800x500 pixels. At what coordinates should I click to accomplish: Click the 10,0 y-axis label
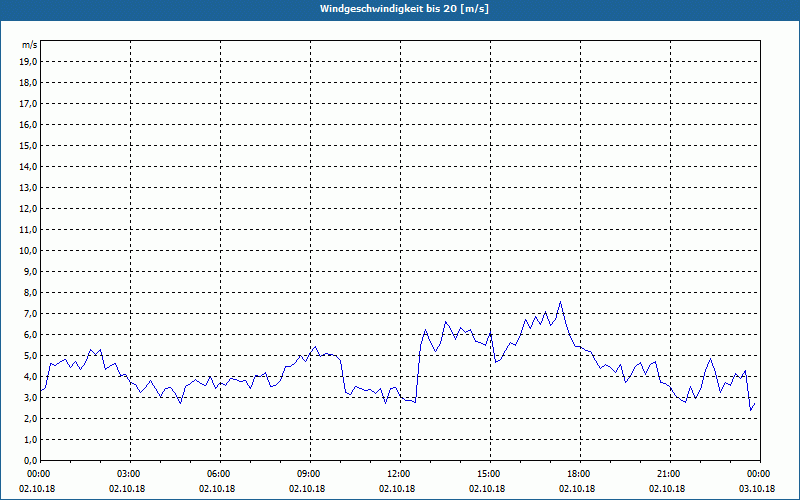tap(28, 251)
